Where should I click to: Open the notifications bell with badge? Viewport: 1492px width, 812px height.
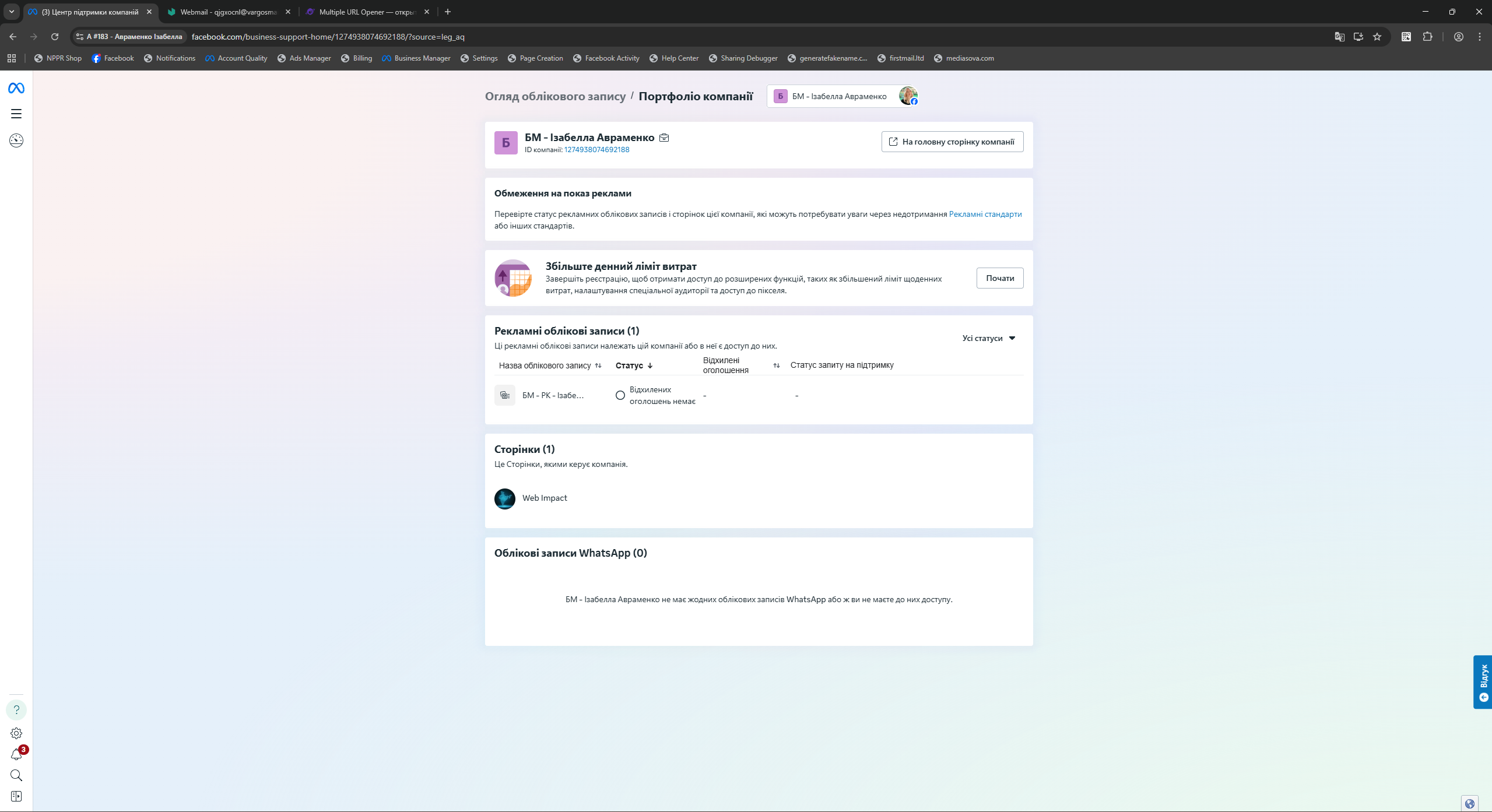tap(16, 755)
